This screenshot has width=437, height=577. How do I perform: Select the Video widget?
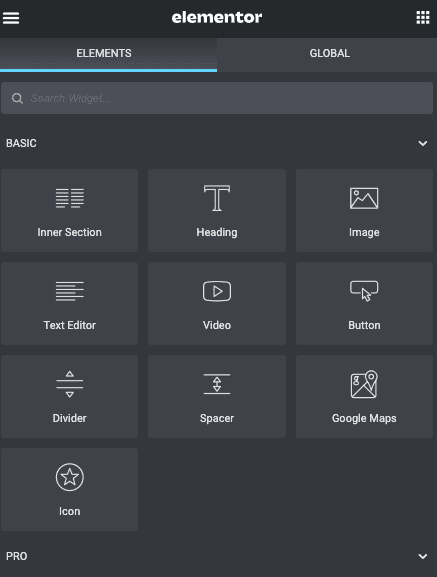(x=217, y=304)
